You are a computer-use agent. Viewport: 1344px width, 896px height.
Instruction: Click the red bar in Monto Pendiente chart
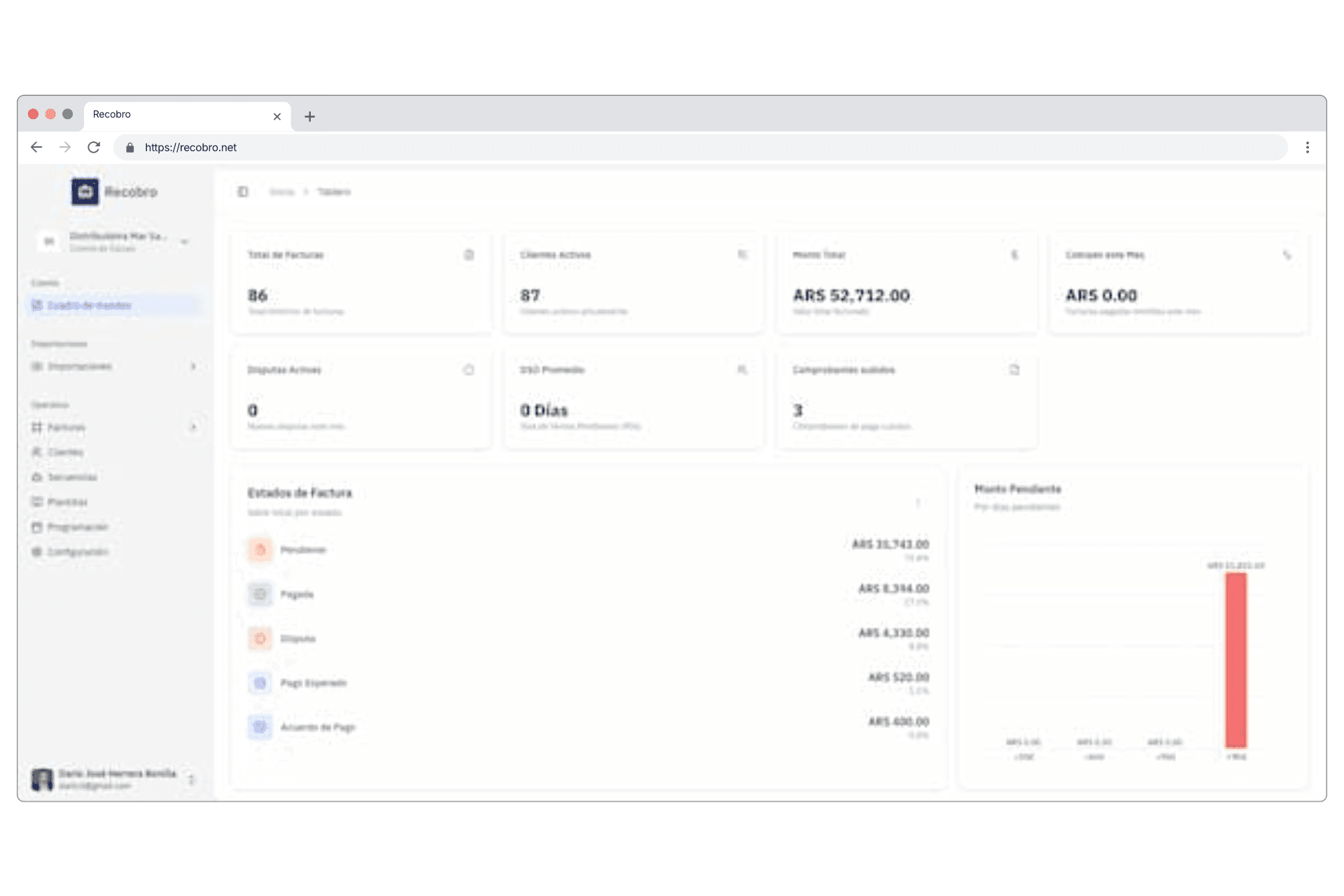point(1235,659)
